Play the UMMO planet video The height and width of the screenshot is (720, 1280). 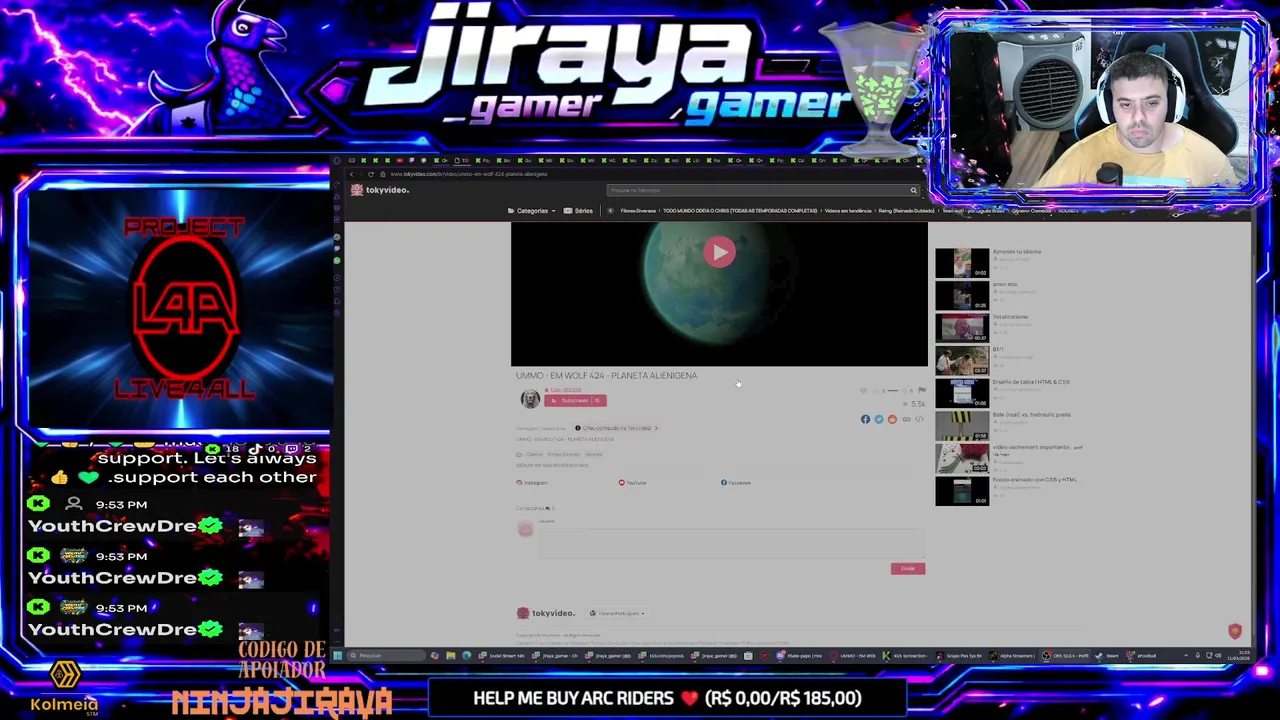(719, 252)
